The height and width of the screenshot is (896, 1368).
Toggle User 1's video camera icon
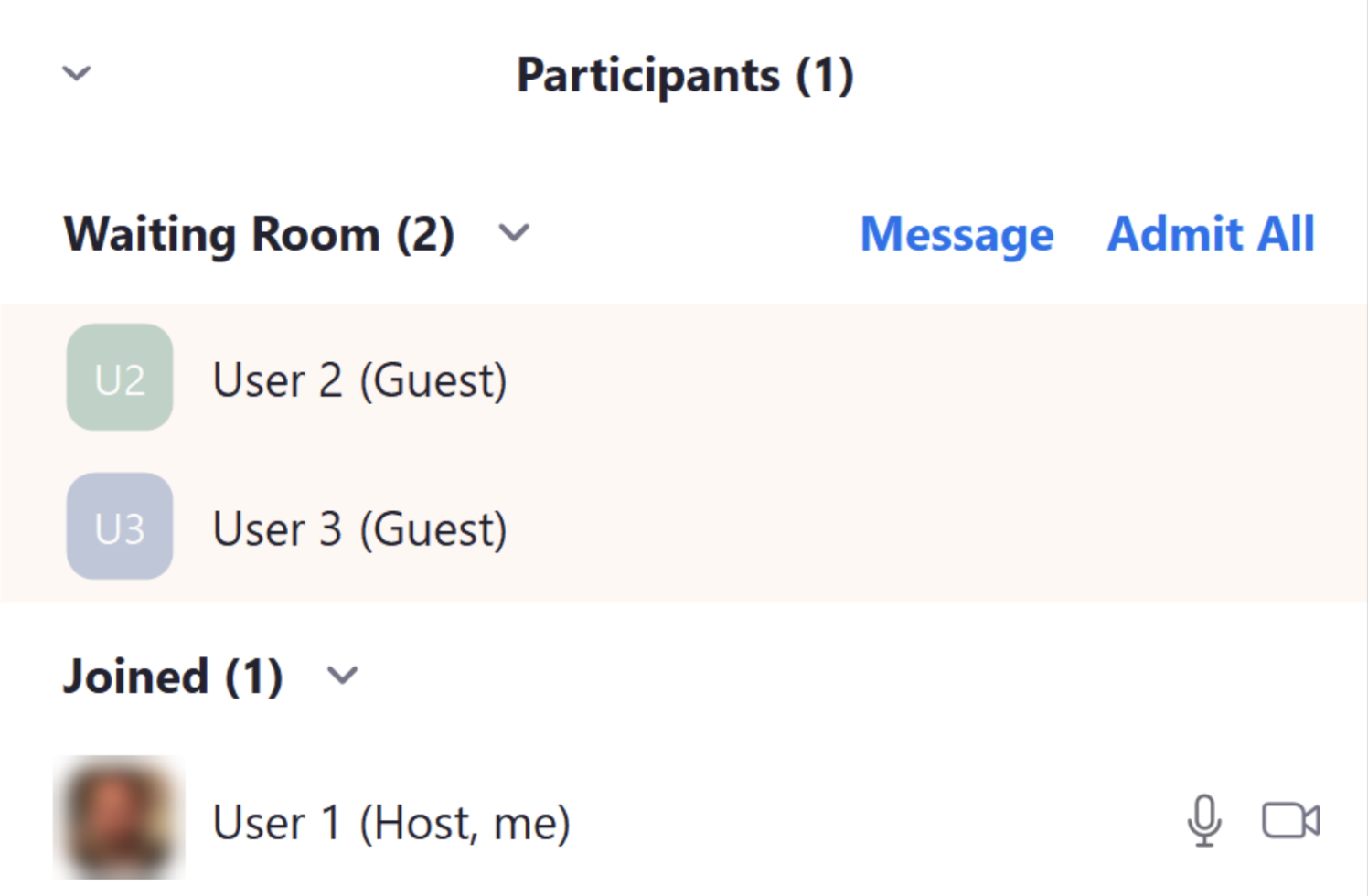coord(1290,820)
